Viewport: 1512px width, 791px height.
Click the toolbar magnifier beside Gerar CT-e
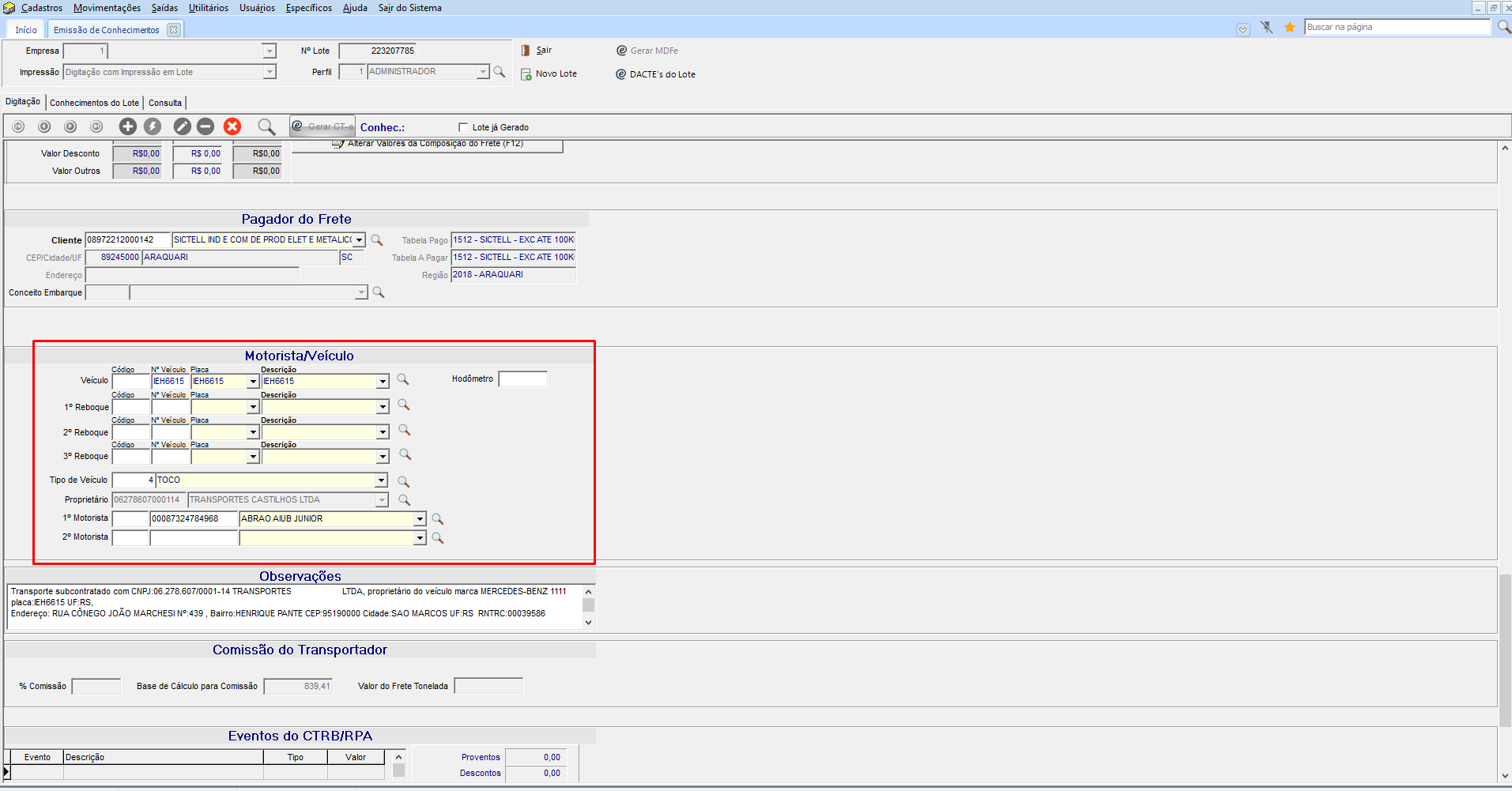(x=266, y=126)
